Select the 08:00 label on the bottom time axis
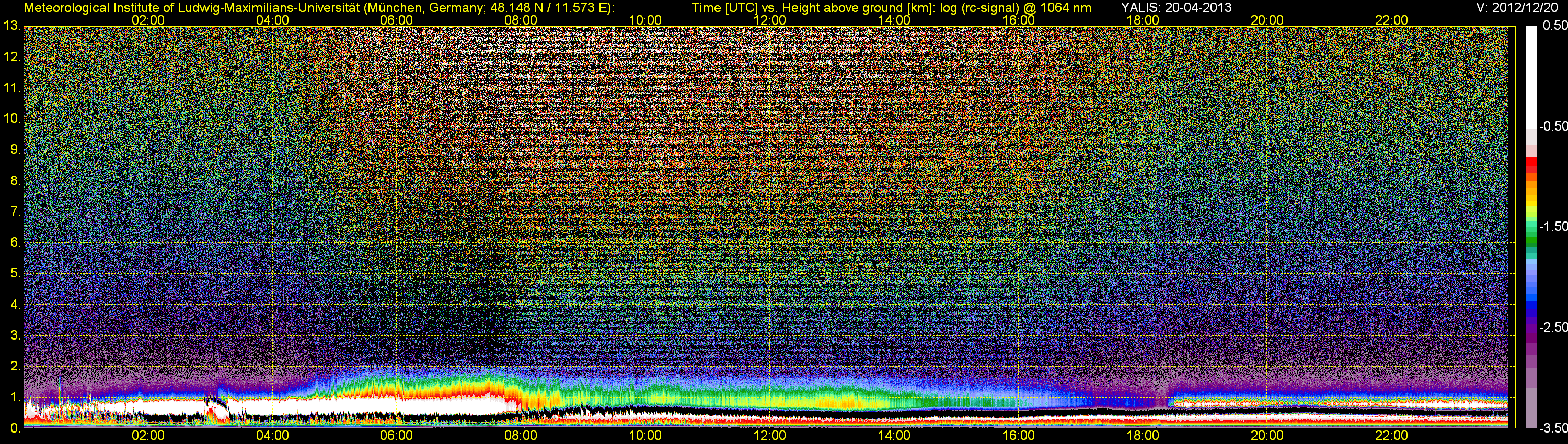The height and width of the screenshot is (444, 1568). click(x=521, y=436)
